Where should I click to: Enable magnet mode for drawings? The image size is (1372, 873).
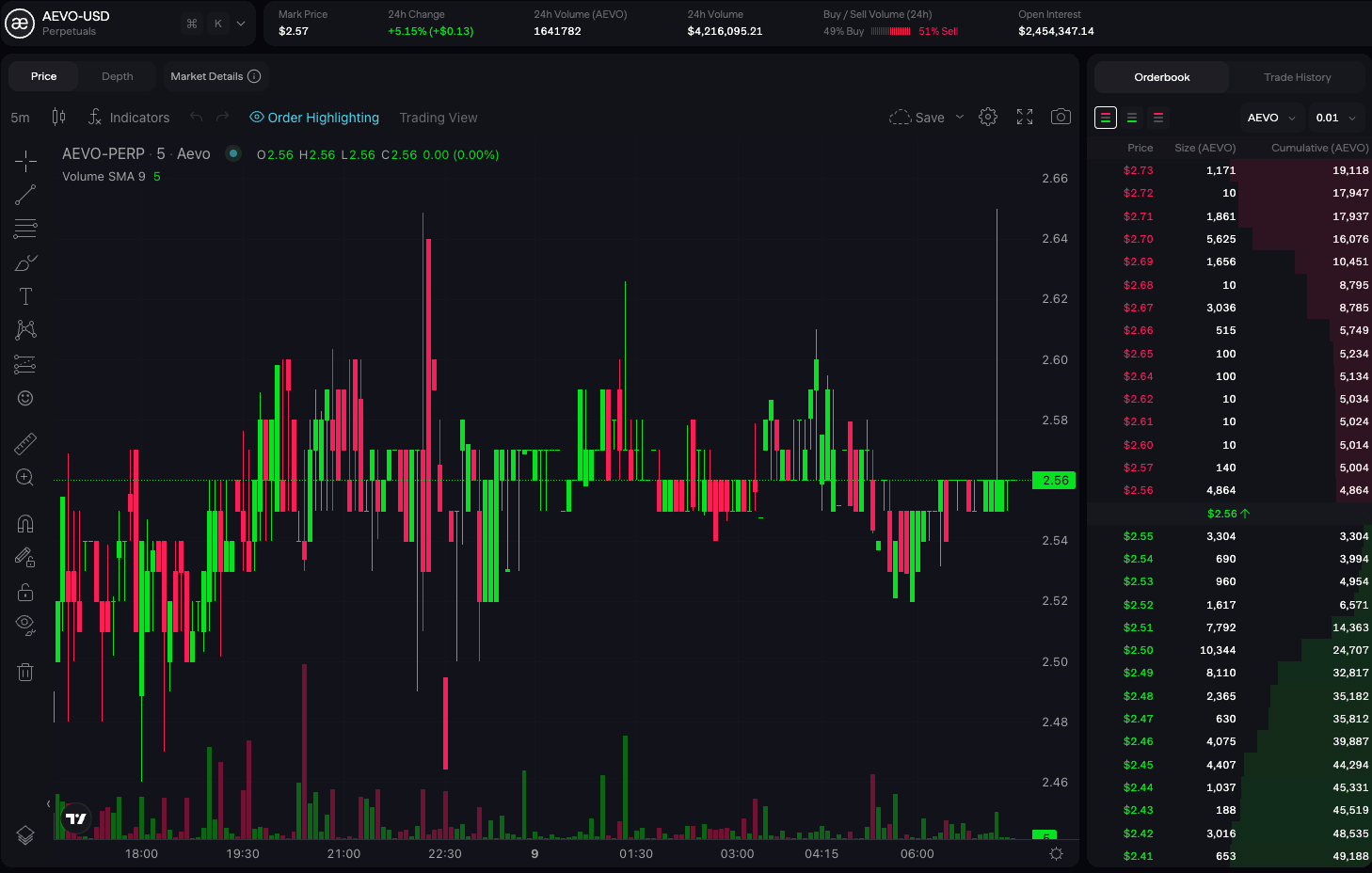coord(24,523)
